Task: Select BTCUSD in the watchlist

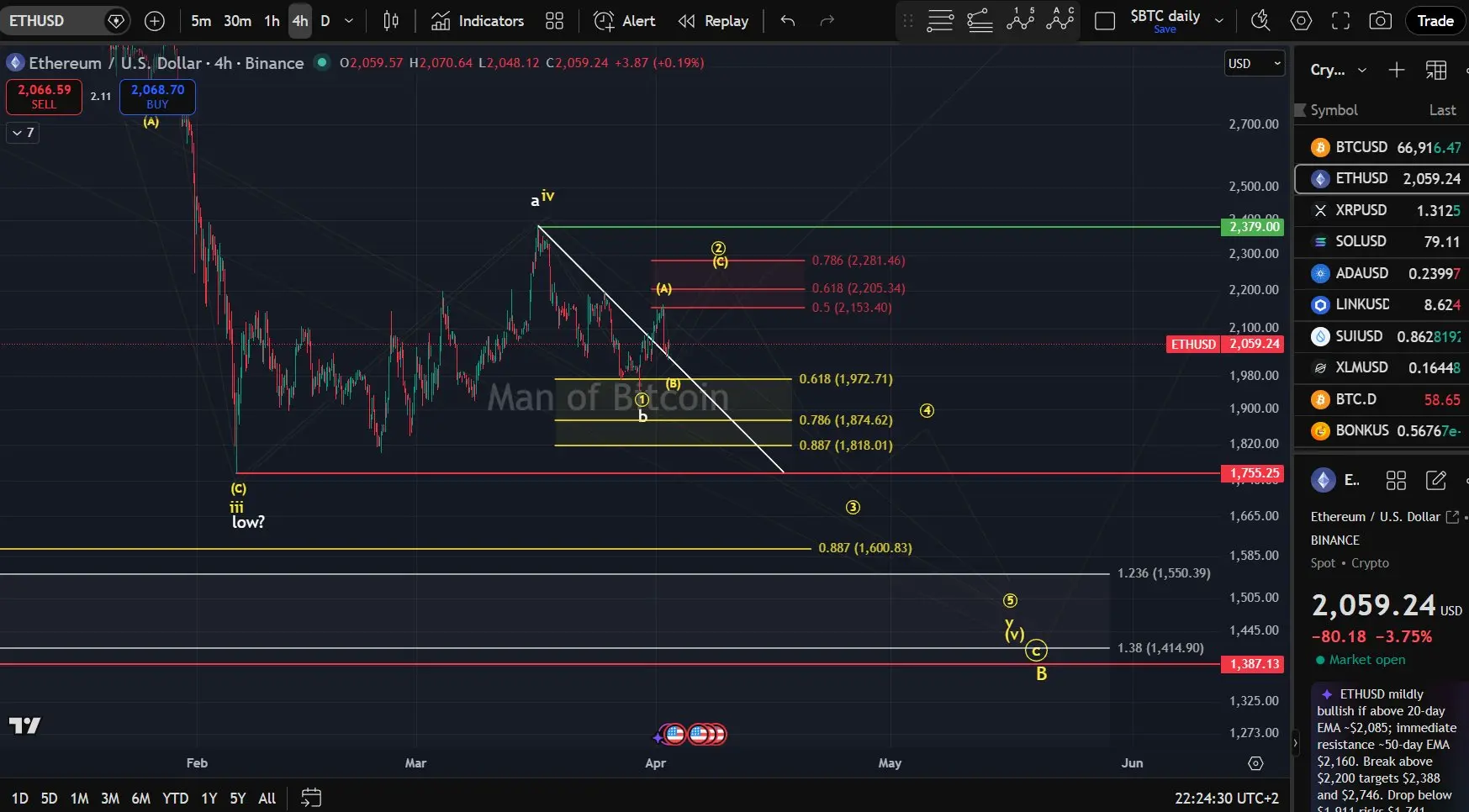Action: click(x=1381, y=147)
